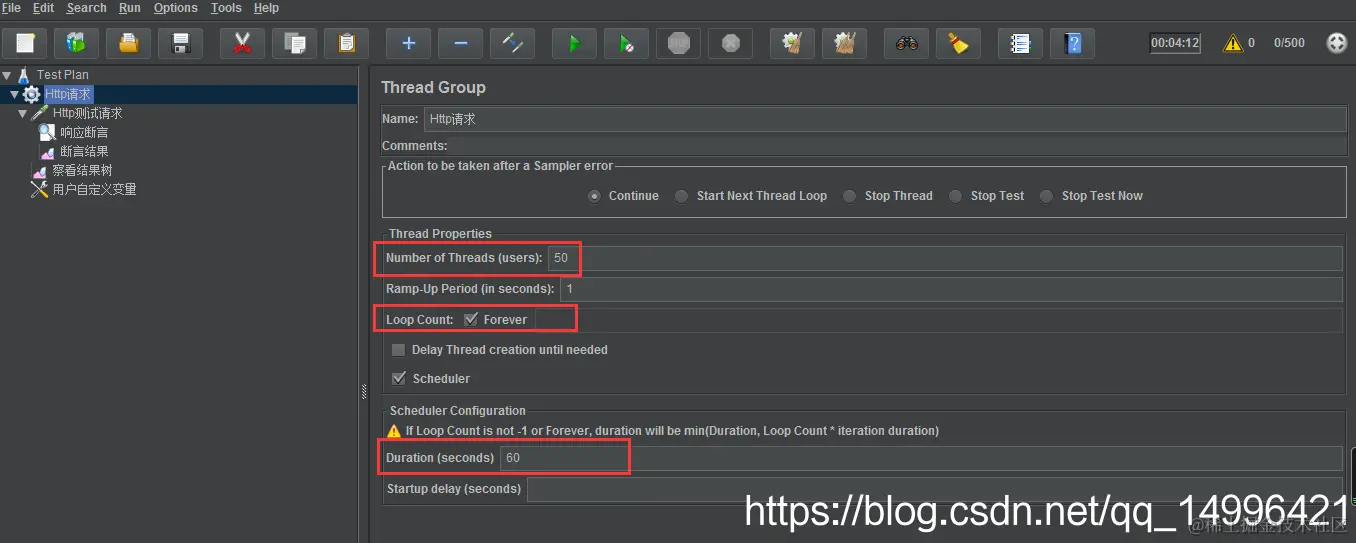Stop the running test icon
1356x543 pixels.
coord(678,43)
